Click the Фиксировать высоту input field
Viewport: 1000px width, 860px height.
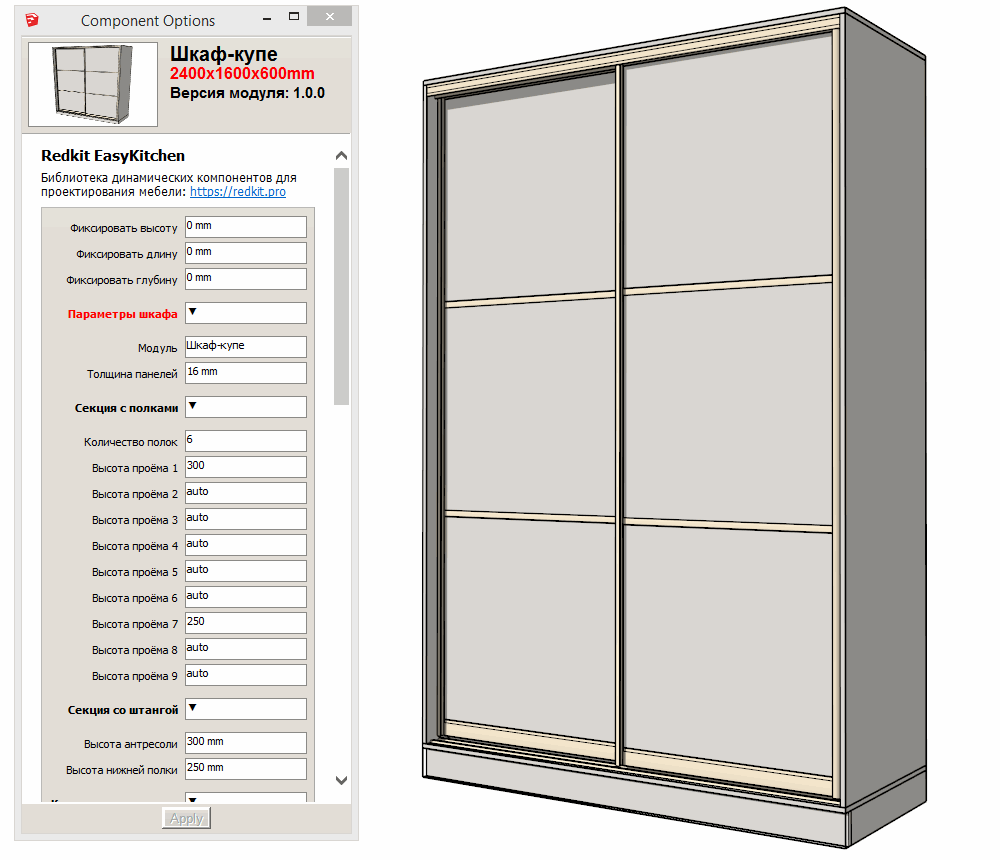[x=245, y=227]
